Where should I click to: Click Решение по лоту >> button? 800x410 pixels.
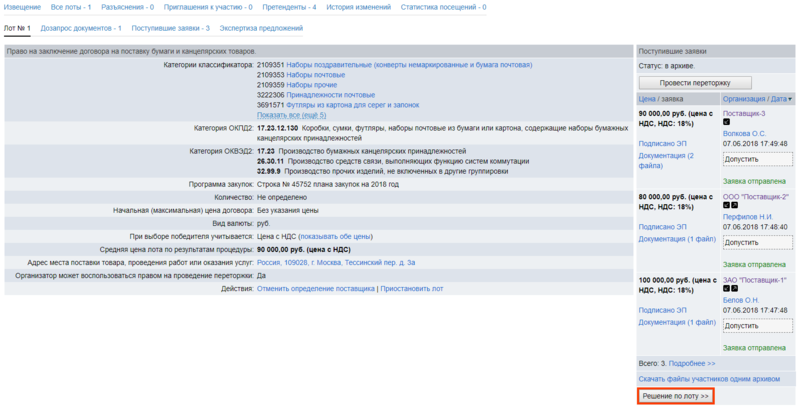tap(675, 397)
